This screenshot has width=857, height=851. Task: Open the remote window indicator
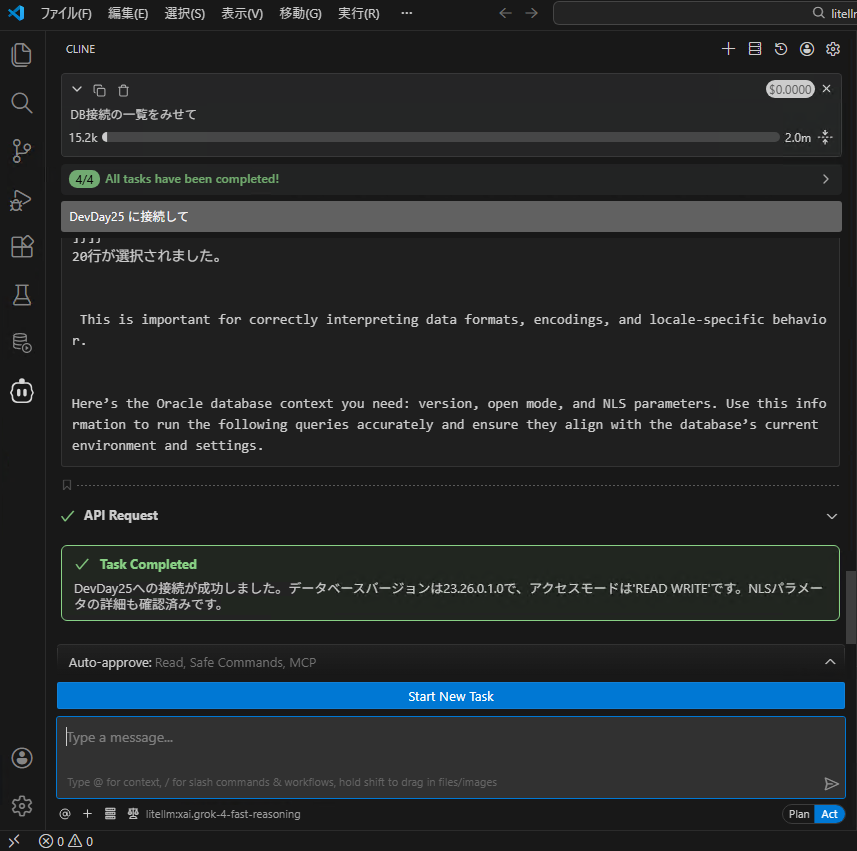pyautogui.click(x=14, y=841)
